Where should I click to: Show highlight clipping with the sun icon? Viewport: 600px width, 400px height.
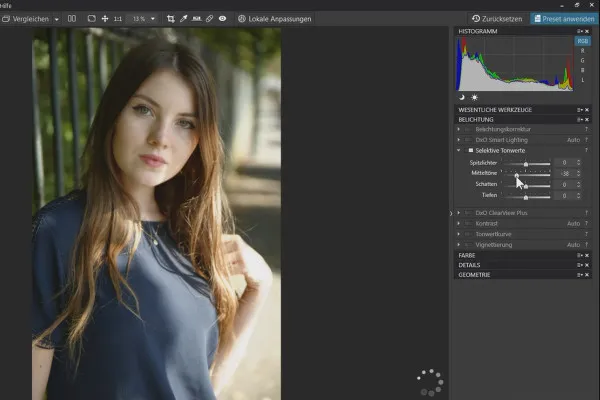pos(472,97)
